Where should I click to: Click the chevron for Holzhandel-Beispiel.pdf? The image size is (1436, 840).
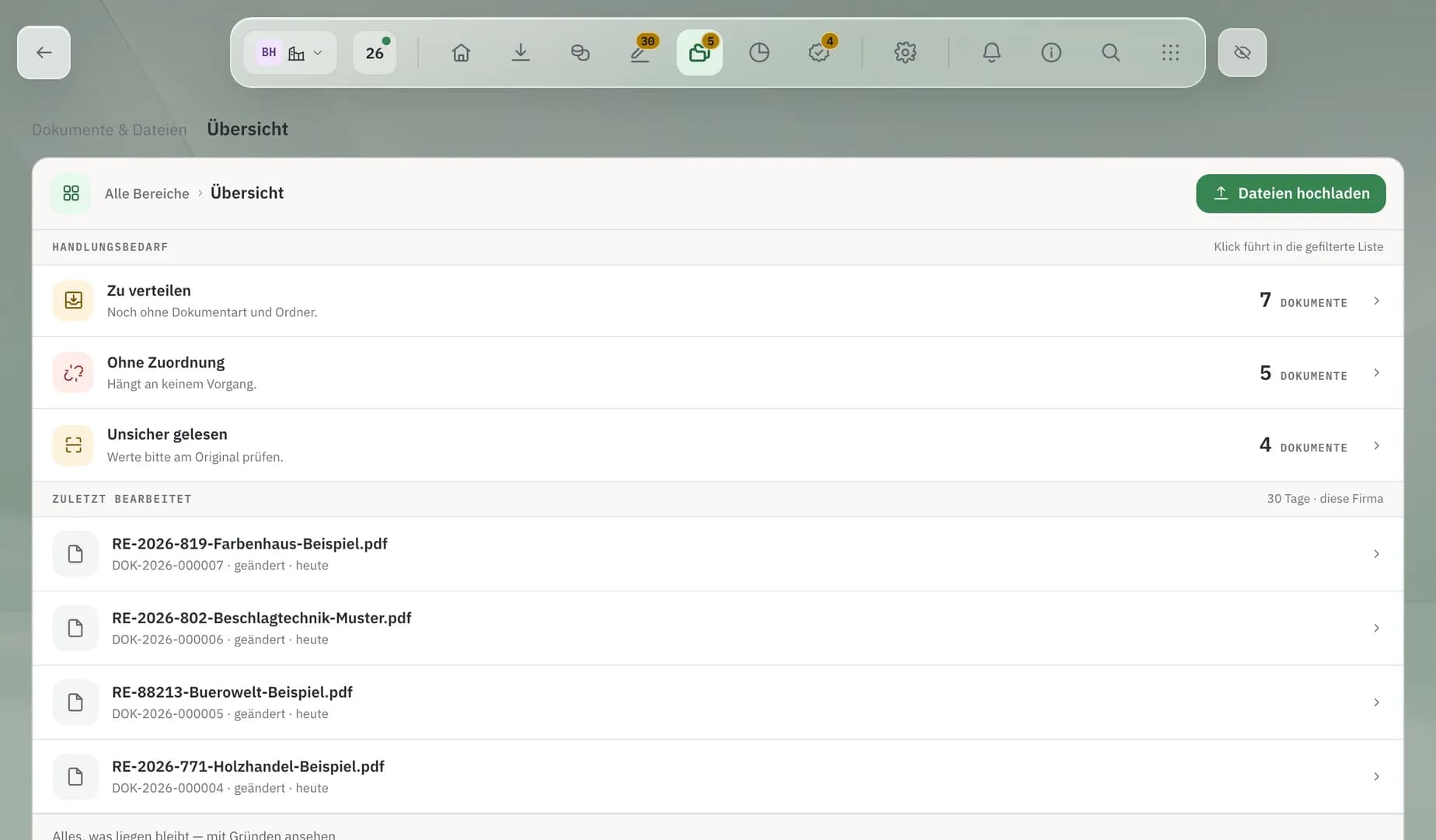pos(1376,776)
